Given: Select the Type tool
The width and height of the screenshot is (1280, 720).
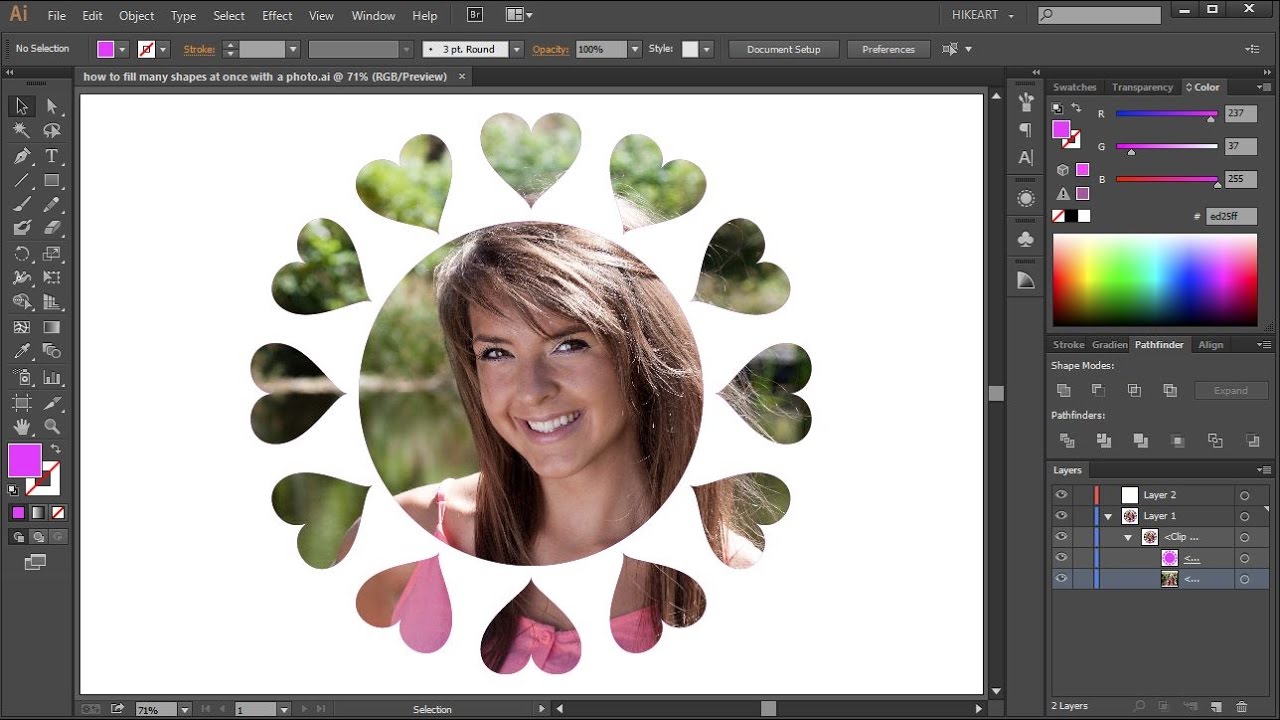Looking at the screenshot, I should pyautogui.click(x=52, y=156).
